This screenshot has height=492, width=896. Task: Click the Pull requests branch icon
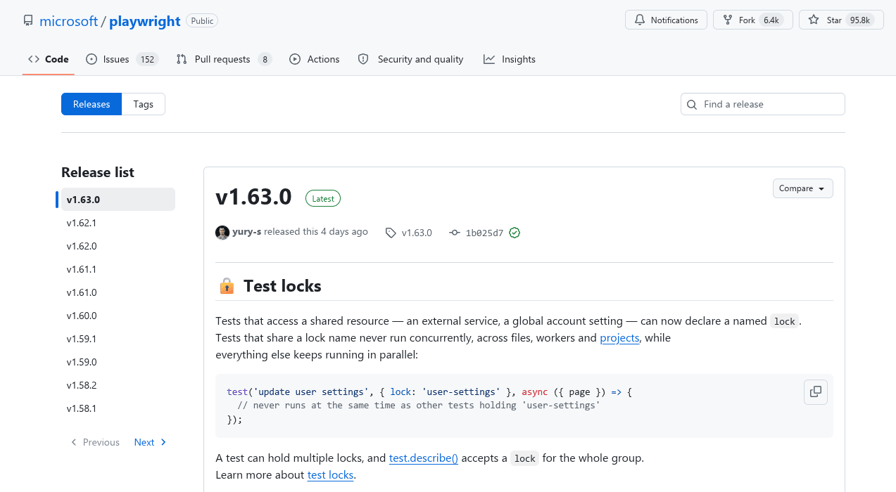182,59
